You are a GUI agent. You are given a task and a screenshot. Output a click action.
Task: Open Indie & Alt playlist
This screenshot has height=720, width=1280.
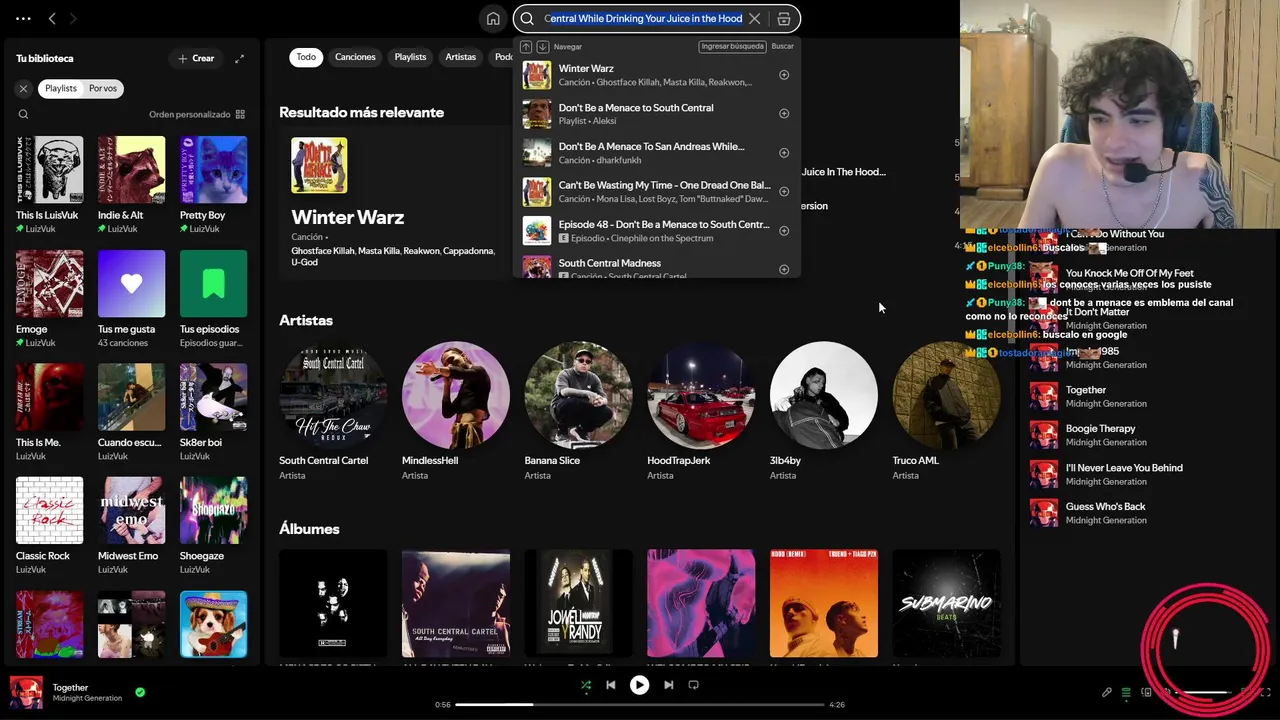pos(131,185)
